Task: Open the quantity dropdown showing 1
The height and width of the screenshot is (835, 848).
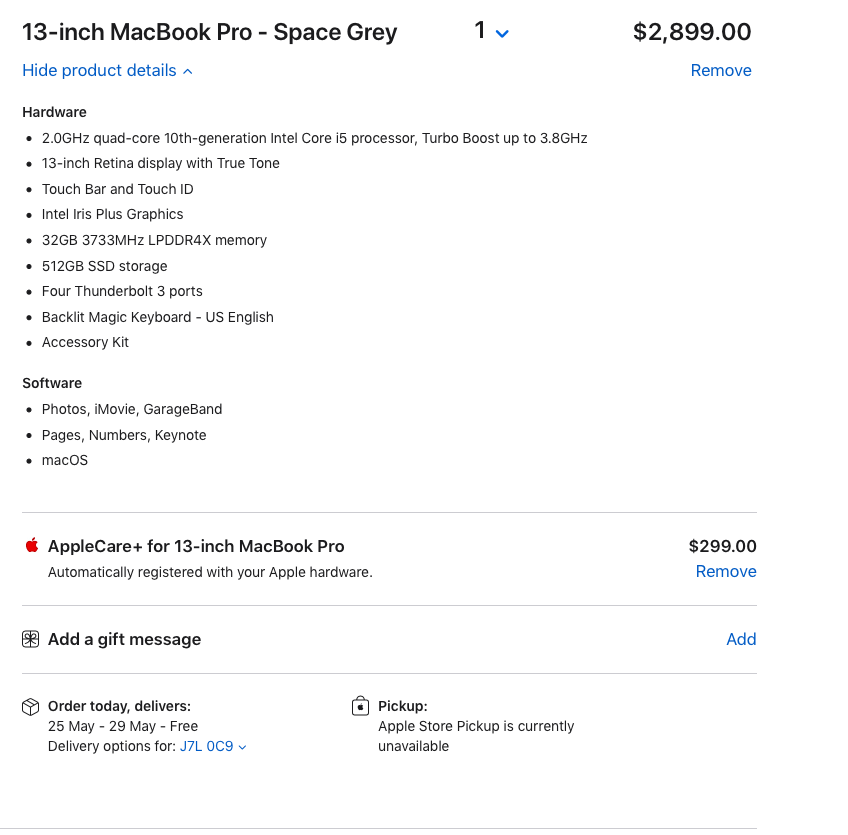Action: 492,32
